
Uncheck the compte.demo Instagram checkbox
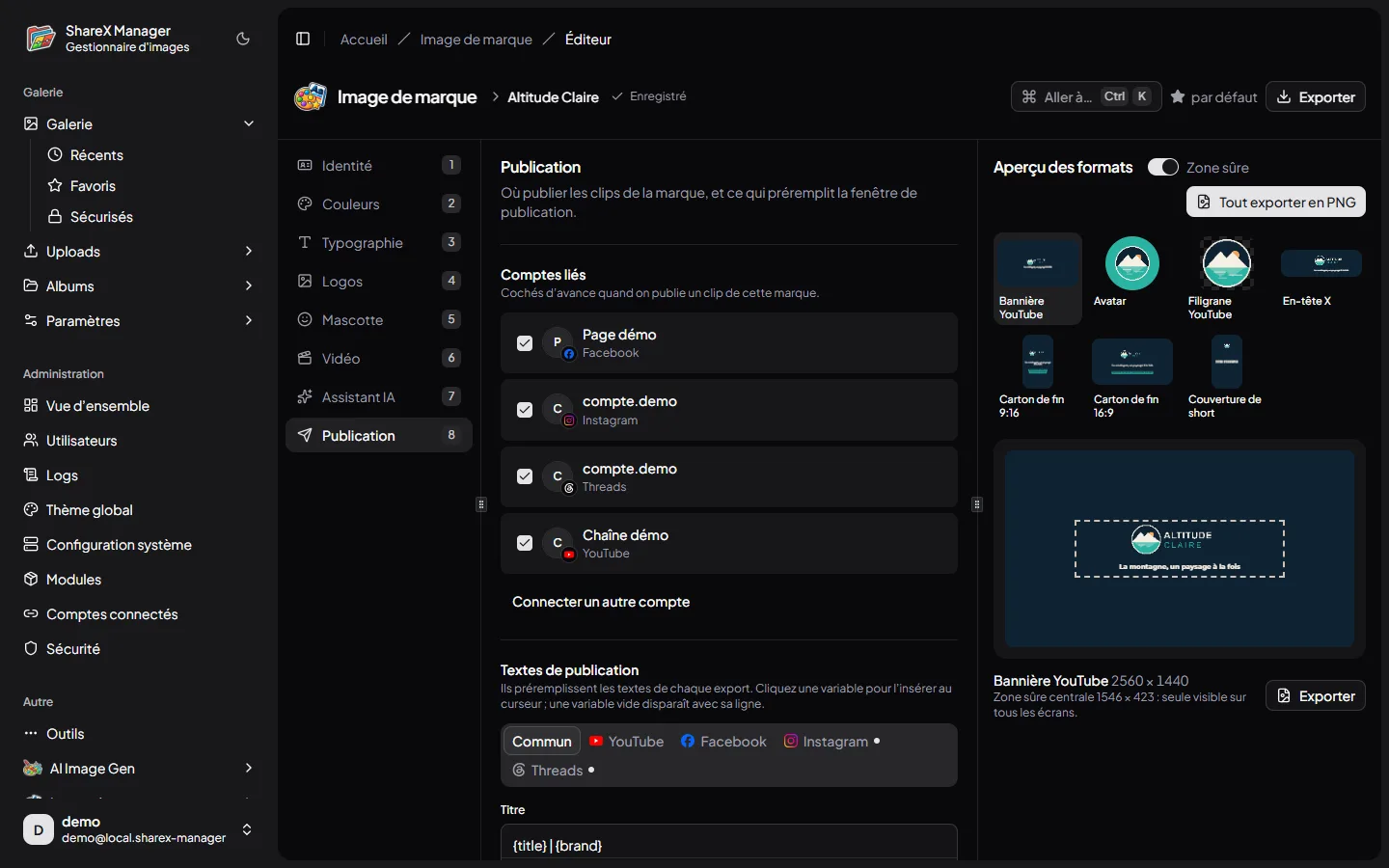pyautogui.click(x=525, y=410)
